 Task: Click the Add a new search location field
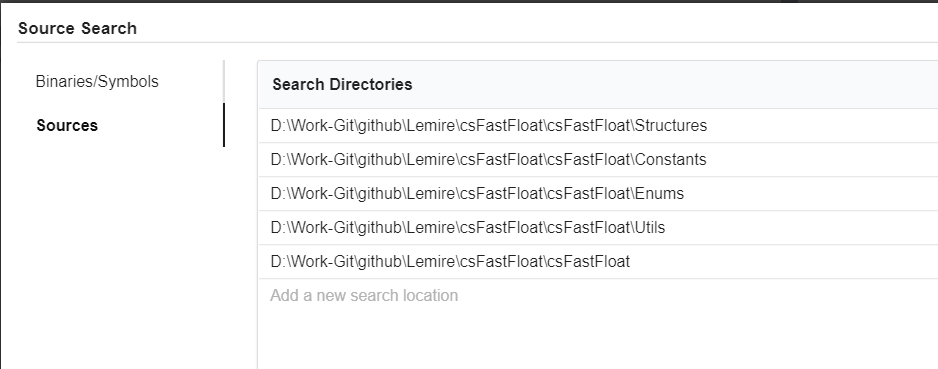coord(598,295)
